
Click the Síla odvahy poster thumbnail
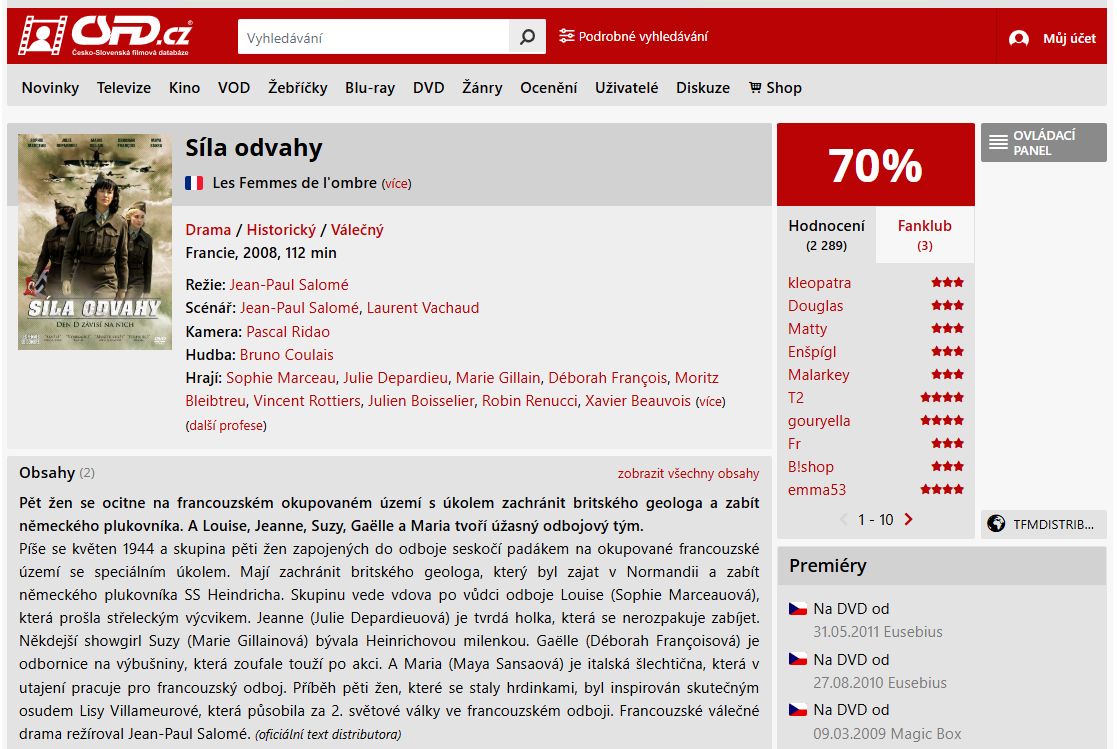[95, 242]
